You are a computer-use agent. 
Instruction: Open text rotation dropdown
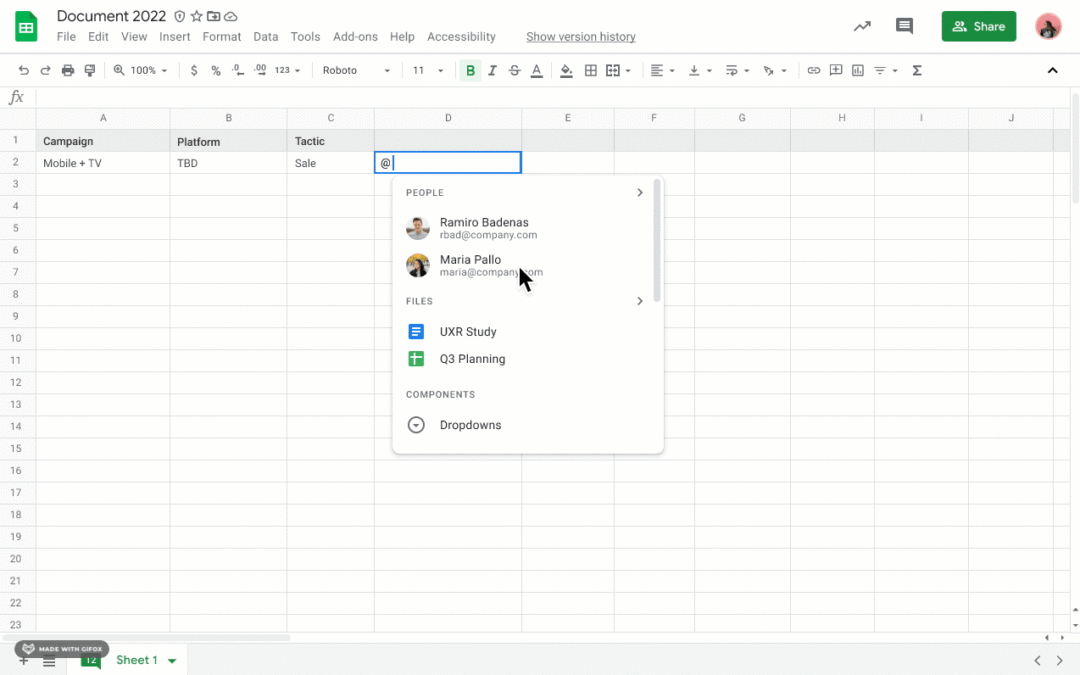pos(774,70)
